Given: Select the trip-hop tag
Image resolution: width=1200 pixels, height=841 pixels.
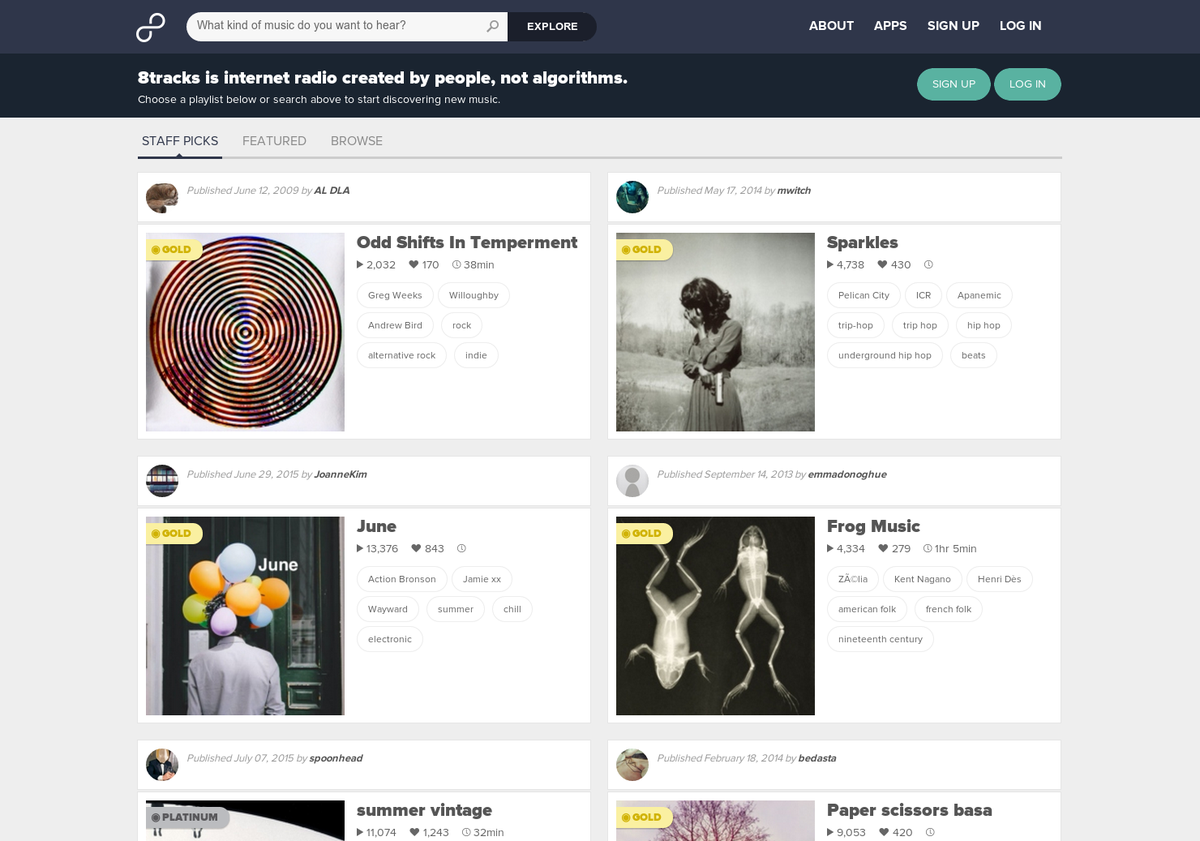Looking at the screenshot, I should [x=856, y=326].
